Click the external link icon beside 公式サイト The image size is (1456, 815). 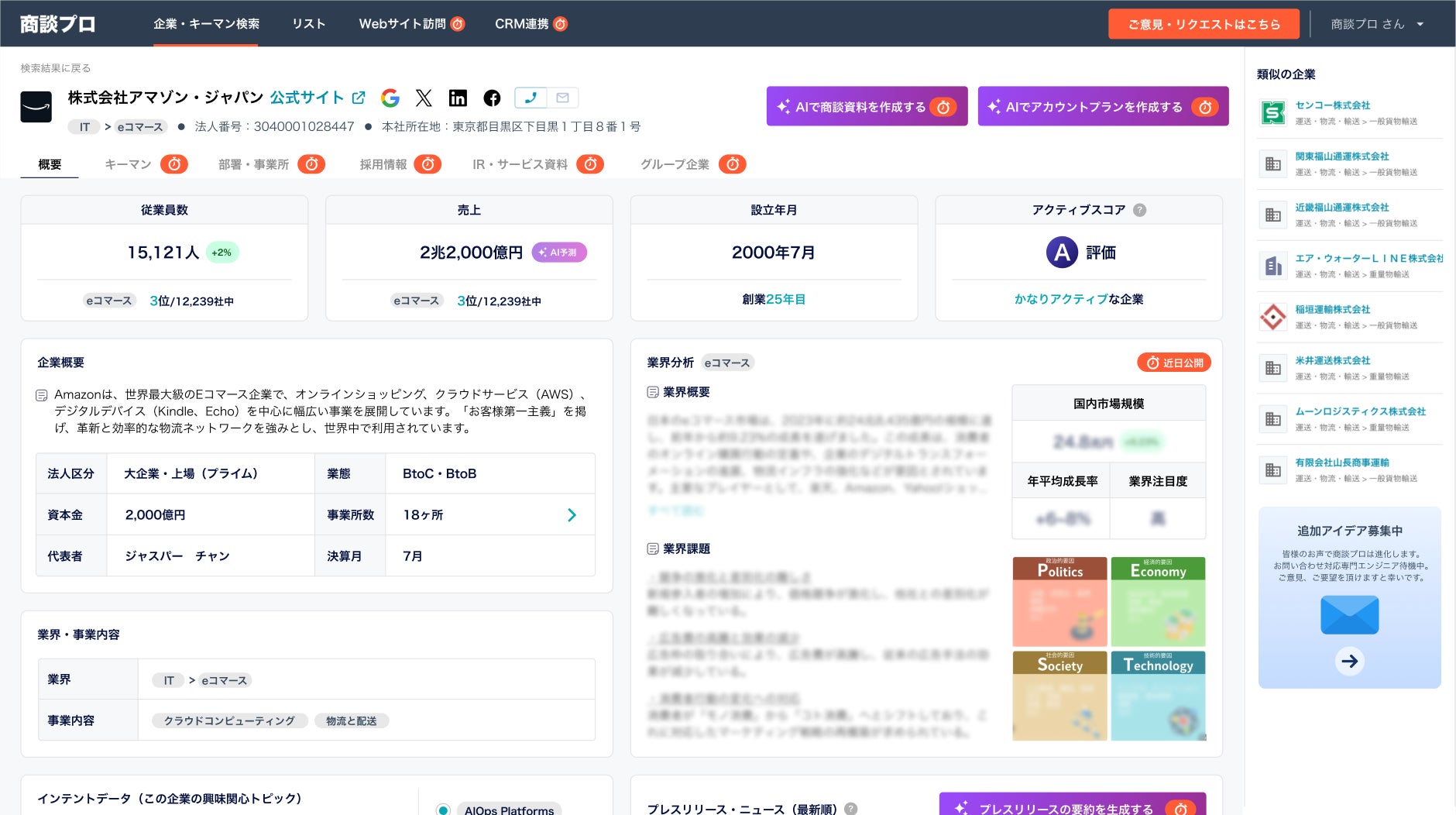coord(359,98)
